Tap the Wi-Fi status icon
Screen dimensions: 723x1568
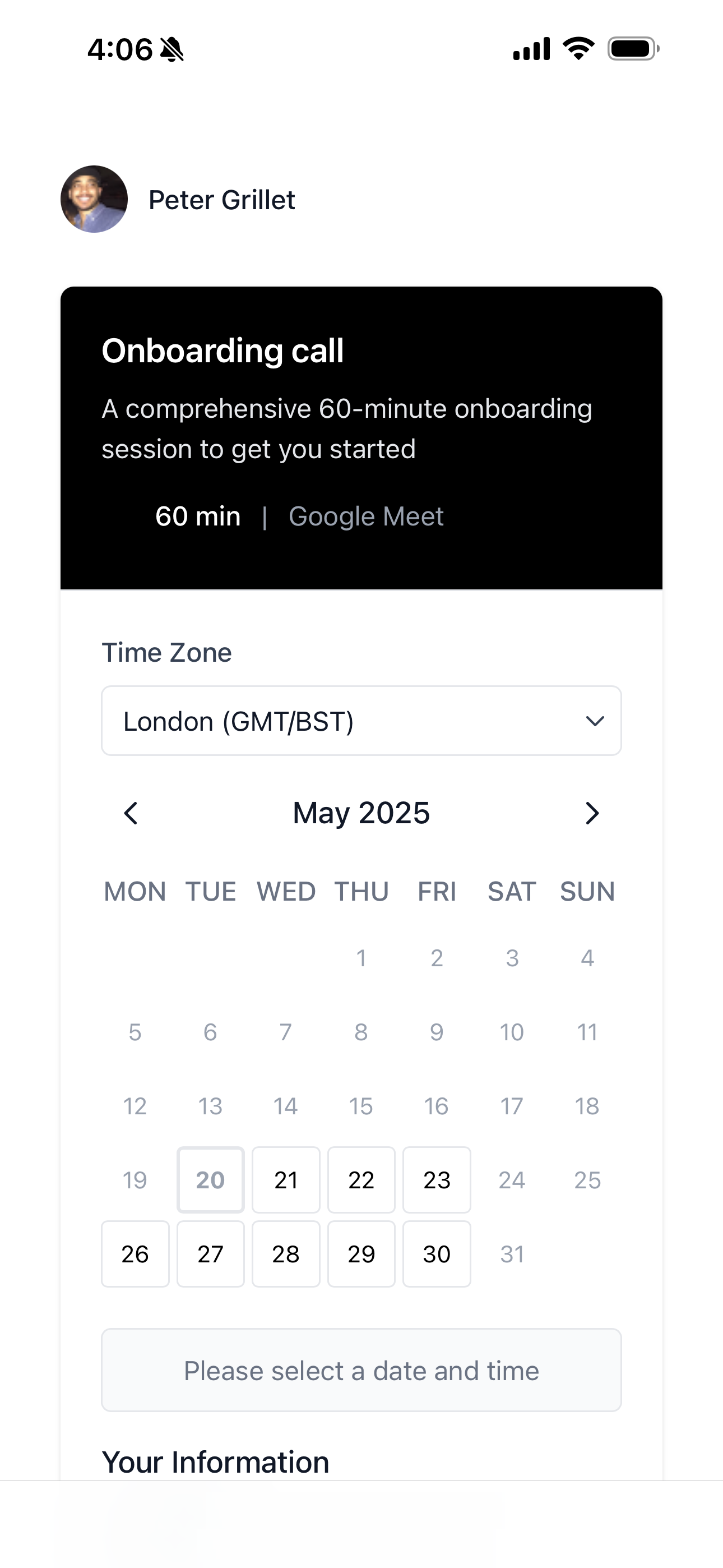pos(579,49)
